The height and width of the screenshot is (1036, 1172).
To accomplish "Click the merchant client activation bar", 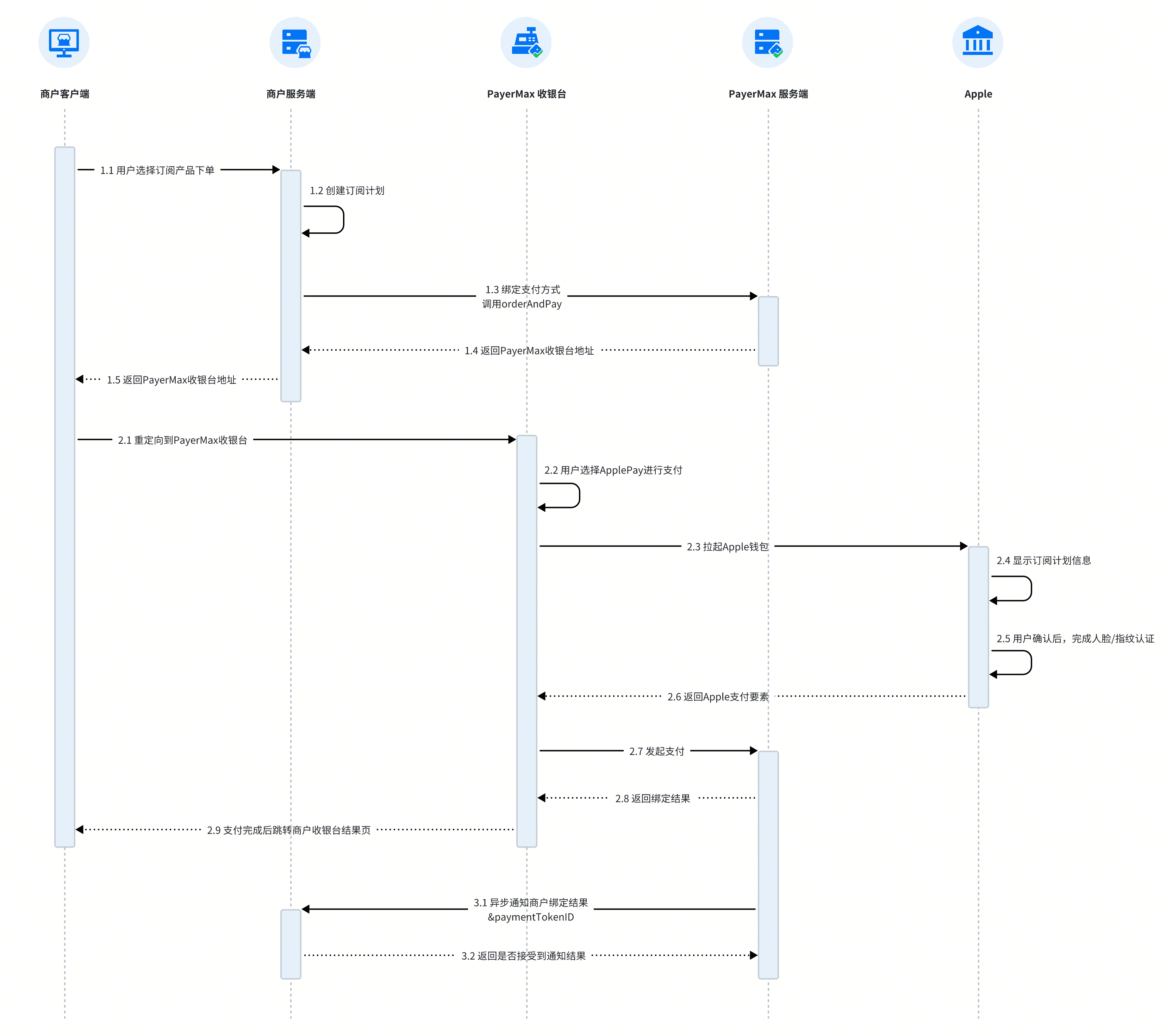I will click(x=65, y=497).
